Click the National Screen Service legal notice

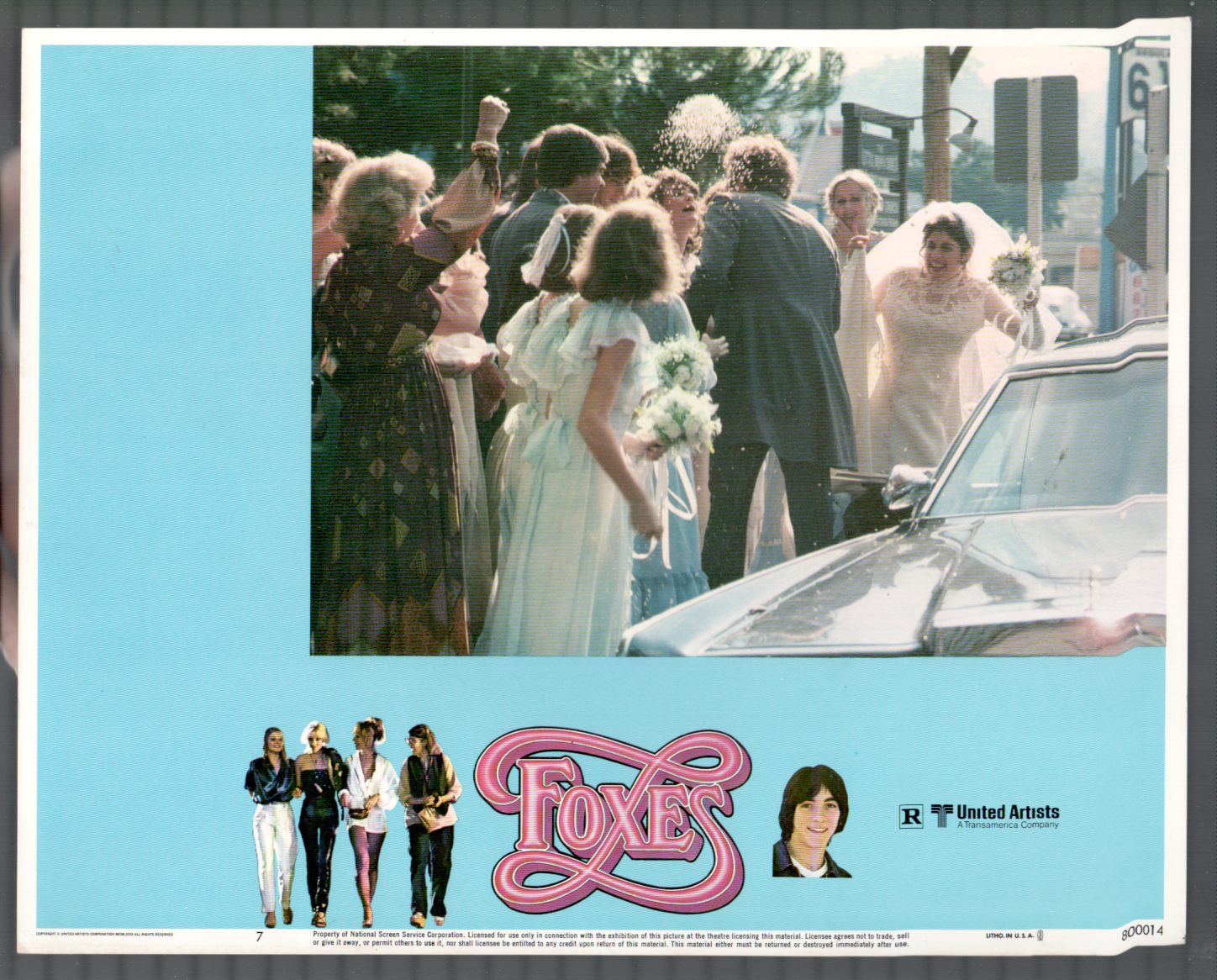pyautogui.click(x=610, y=939)
